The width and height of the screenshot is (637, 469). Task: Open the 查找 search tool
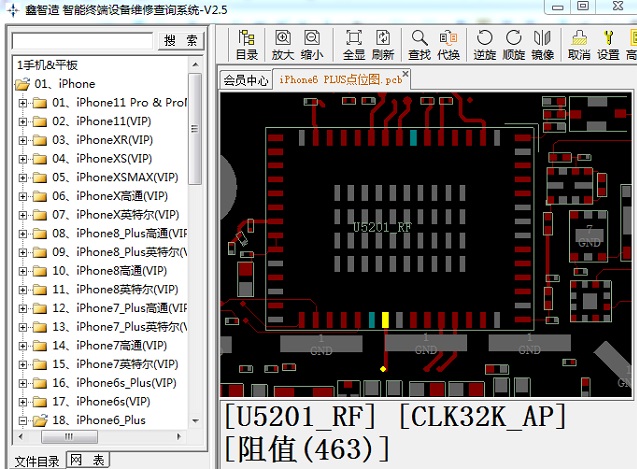419,45
